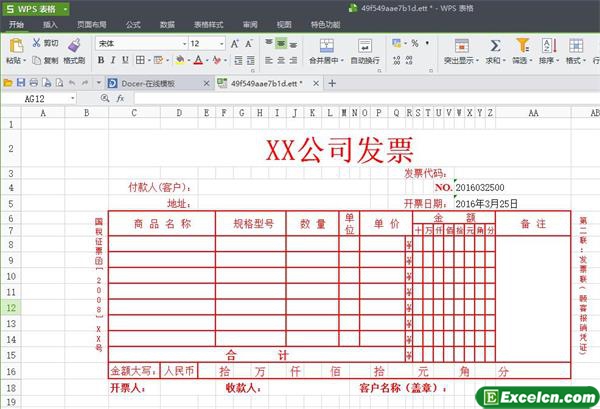Screen dimensions: 600x409
Task: Toggle middle vertical alignment
Action: [x=281, y=43]
